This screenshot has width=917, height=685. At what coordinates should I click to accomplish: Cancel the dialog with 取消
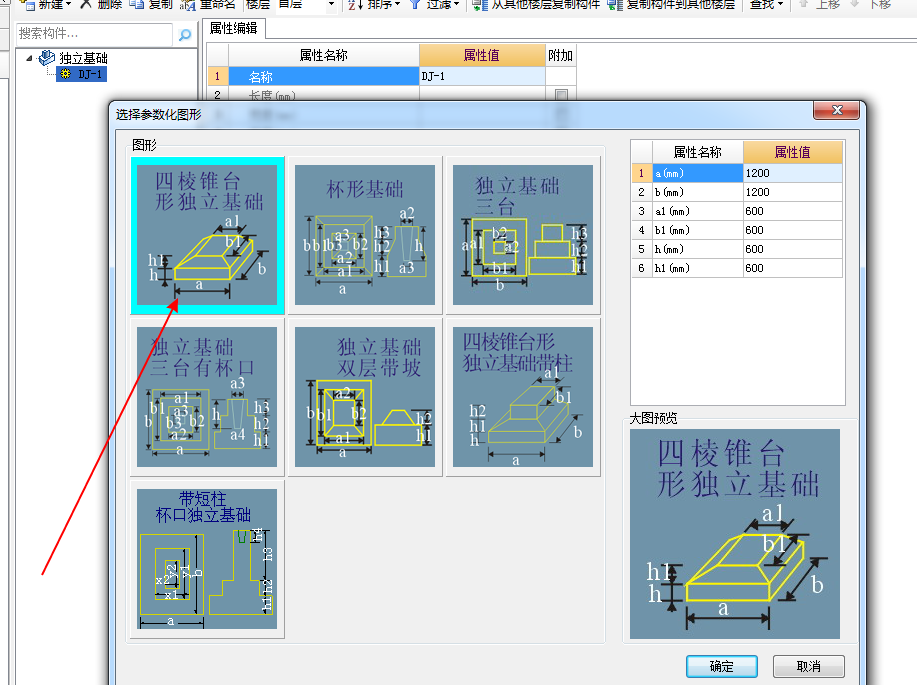809,666
